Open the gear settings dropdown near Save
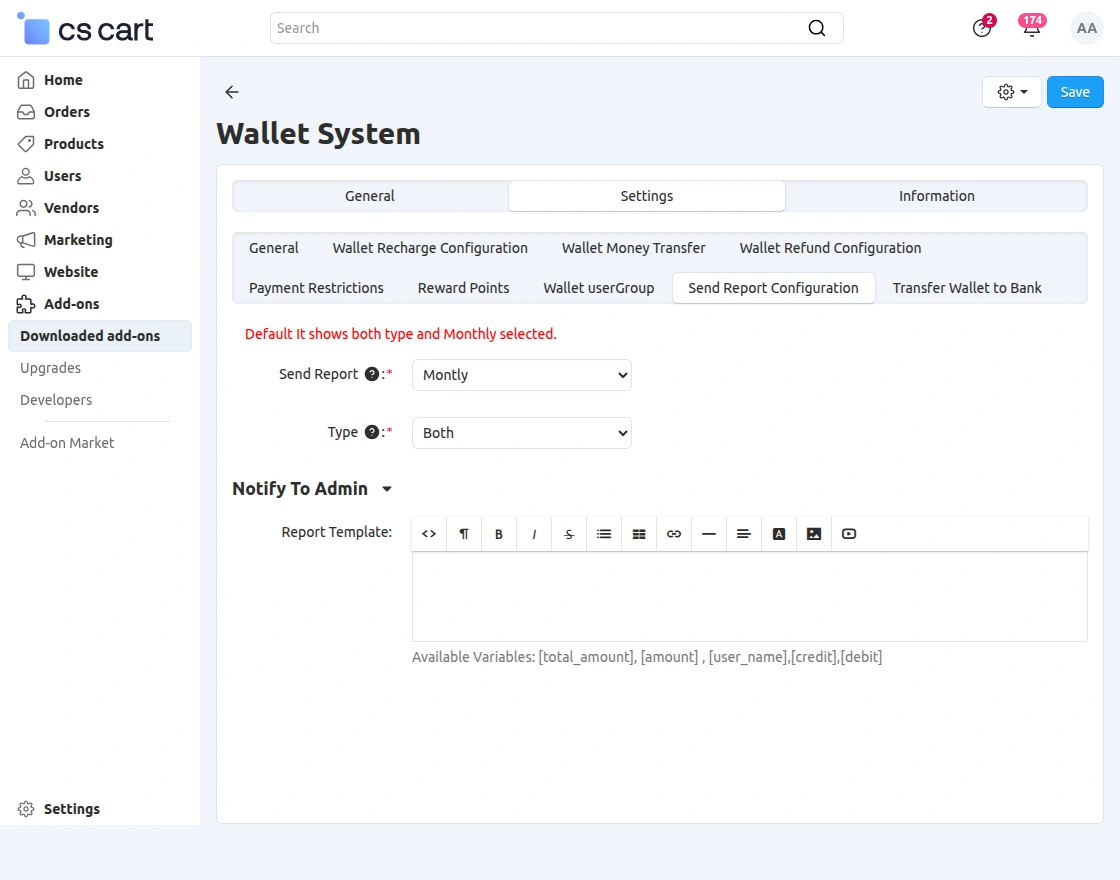The height and width of the screenshot is (880, 1120). (1011, 91)
